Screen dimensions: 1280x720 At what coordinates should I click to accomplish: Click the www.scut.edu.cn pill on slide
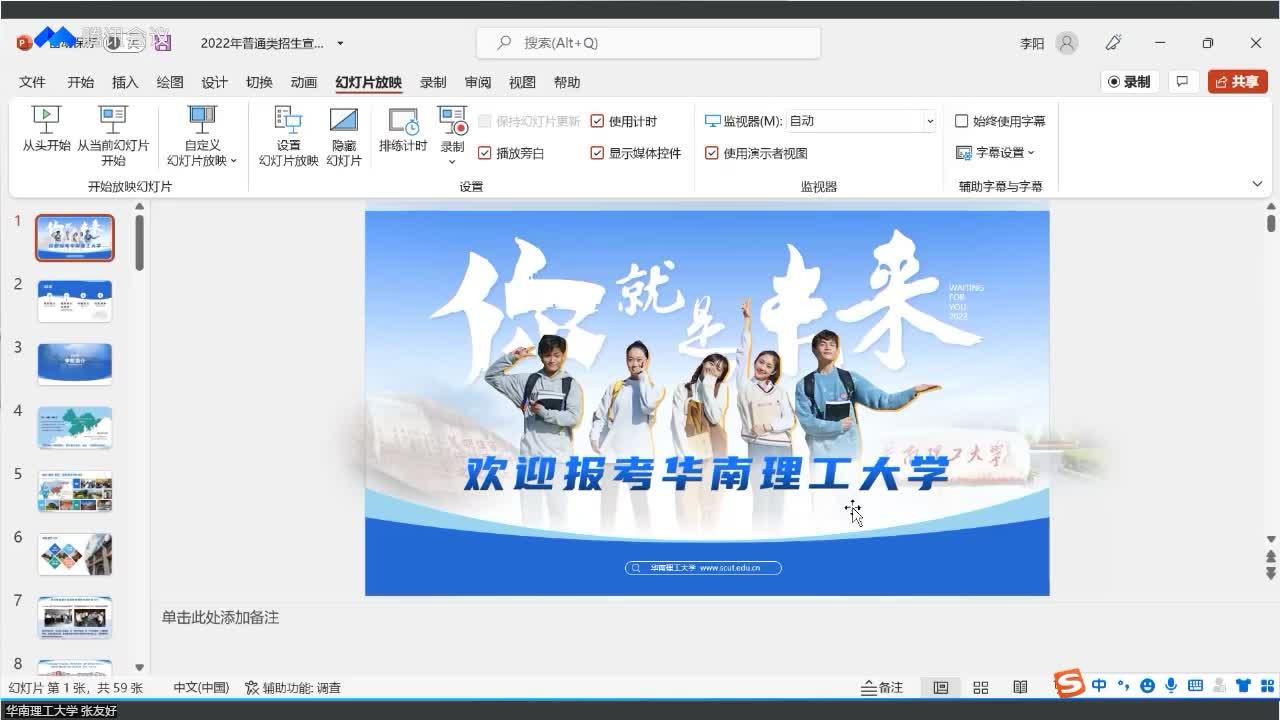703,568
